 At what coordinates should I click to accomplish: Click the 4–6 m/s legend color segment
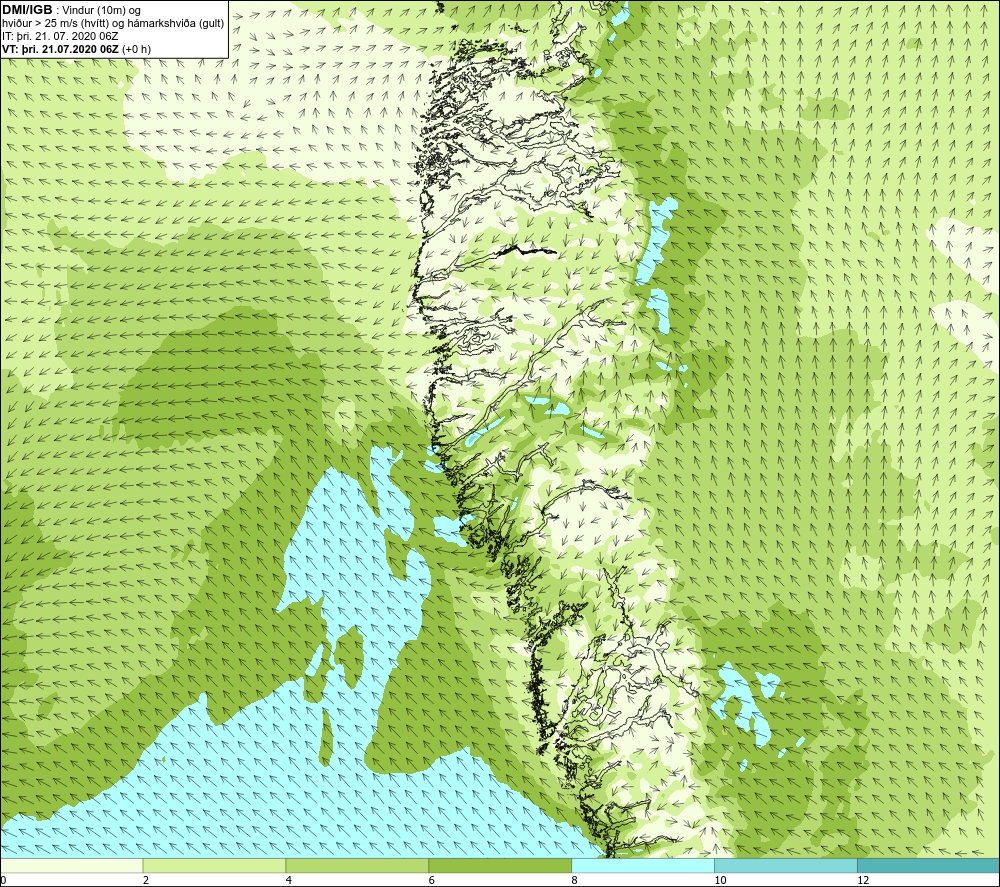click(357, 865)
